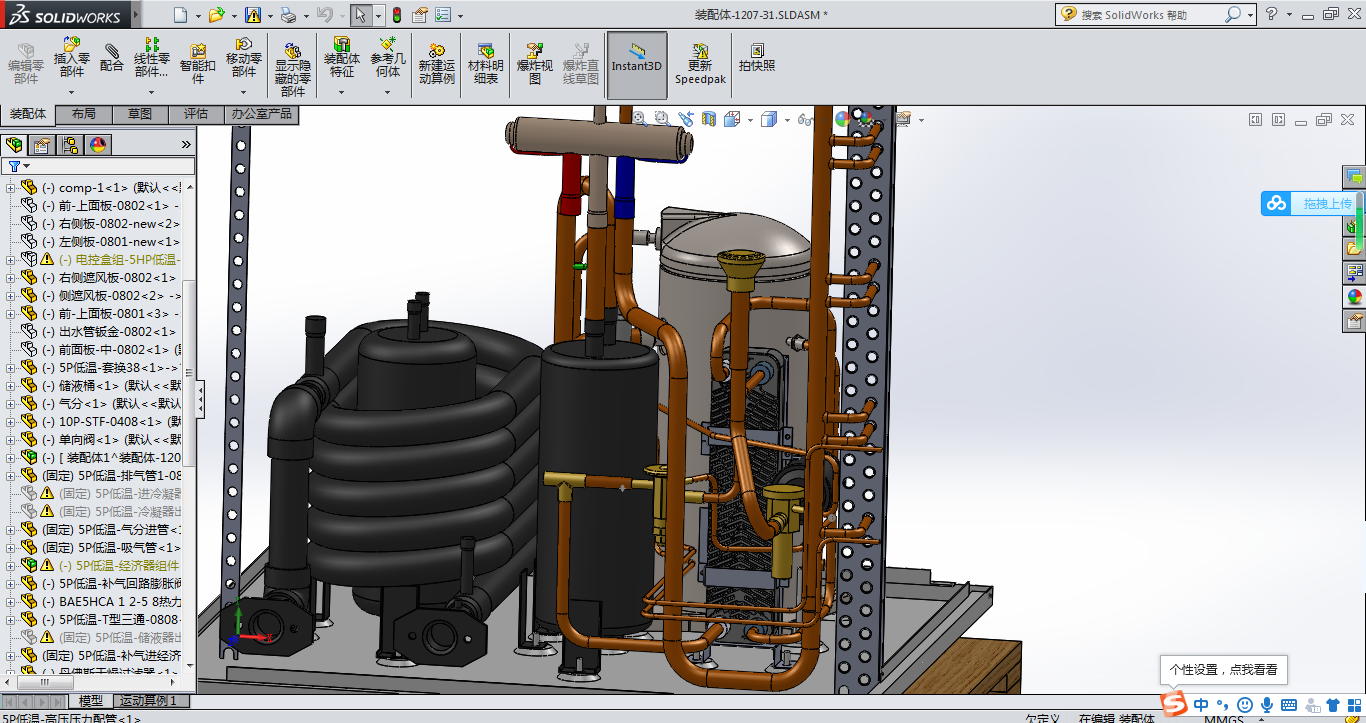Toggle 显示隐藏的零部件 show hidden components
The width and height of the screenshot is (1366, 723).
click(x=293, y=70)
